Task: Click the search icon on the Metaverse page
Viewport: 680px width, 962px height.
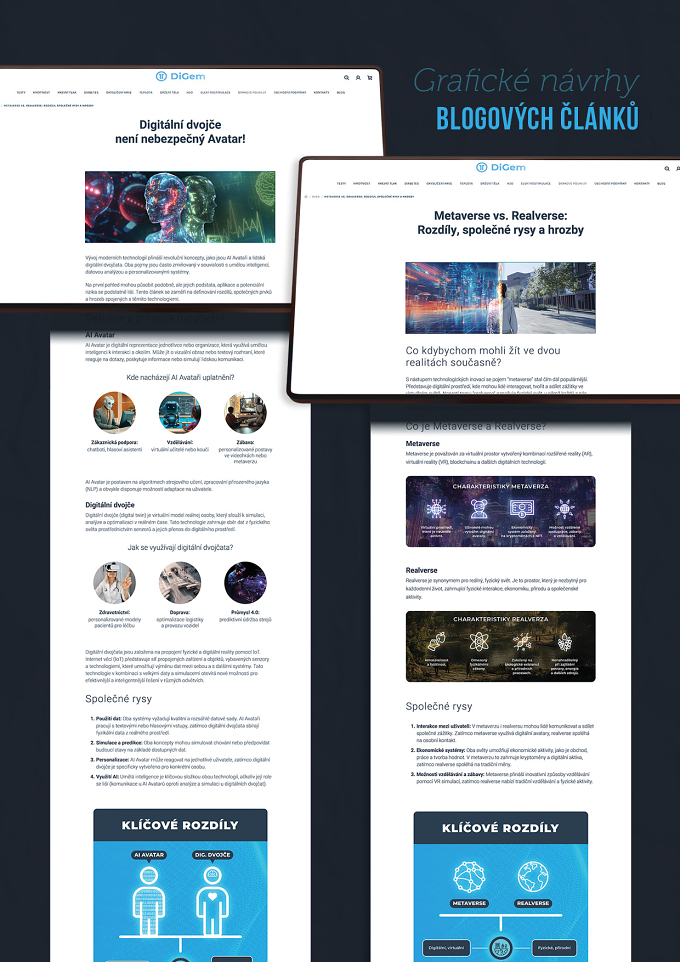Action: point(667,168)
